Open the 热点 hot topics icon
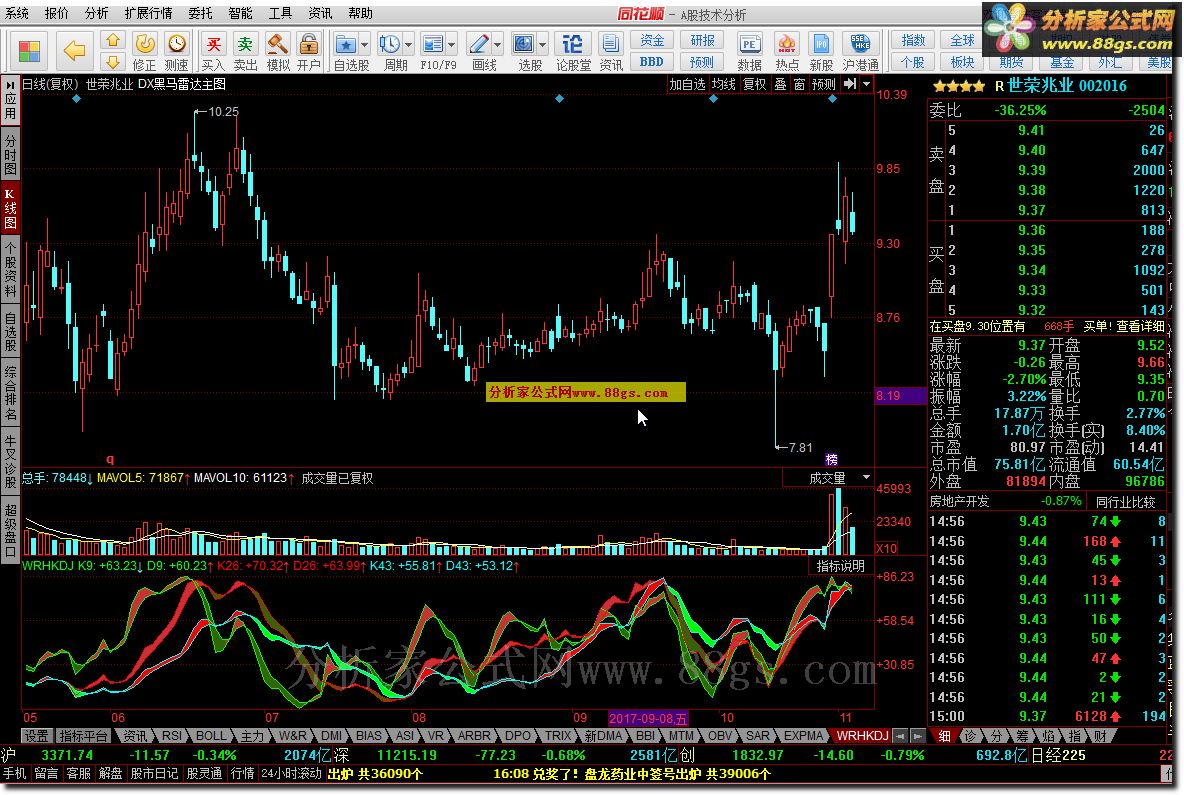Screen dimensions: 1184x795 [787, 51]
